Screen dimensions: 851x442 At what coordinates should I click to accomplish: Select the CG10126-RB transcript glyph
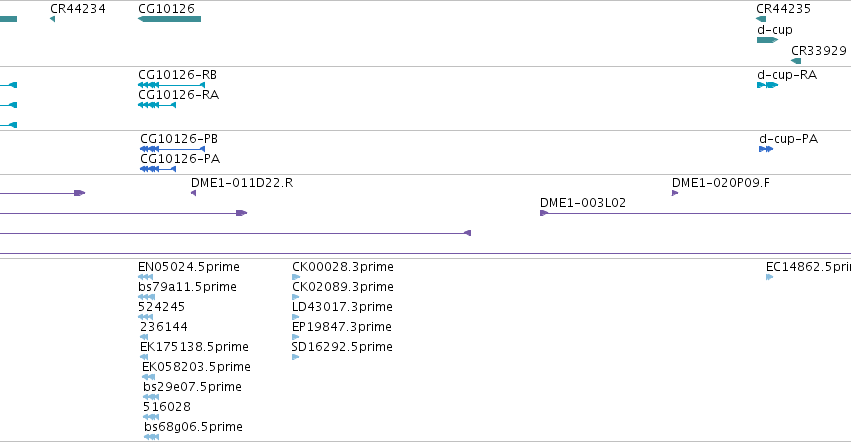tap(172, 85)
